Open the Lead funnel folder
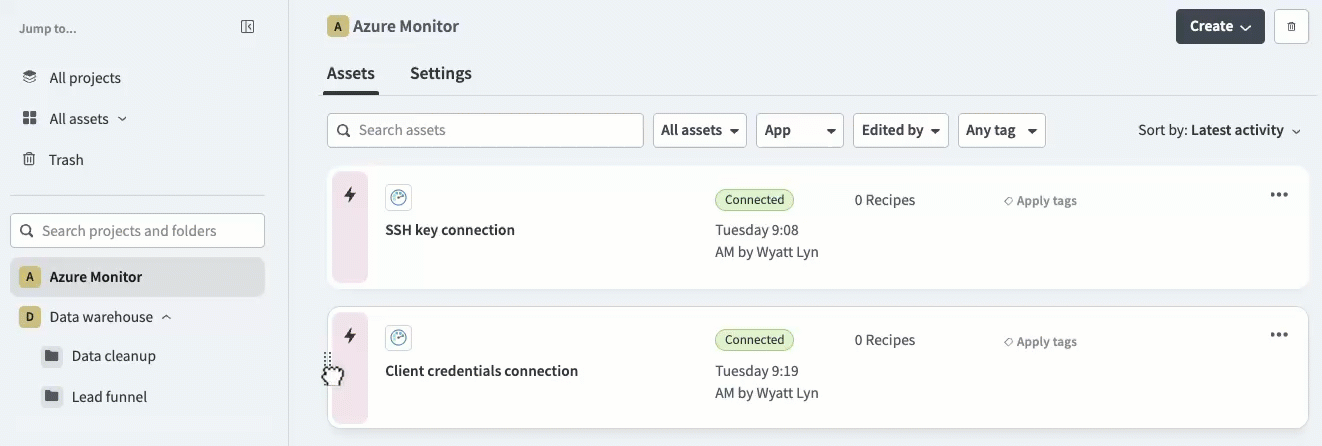The image size is (1322, 446). click(x=109, y=397)
